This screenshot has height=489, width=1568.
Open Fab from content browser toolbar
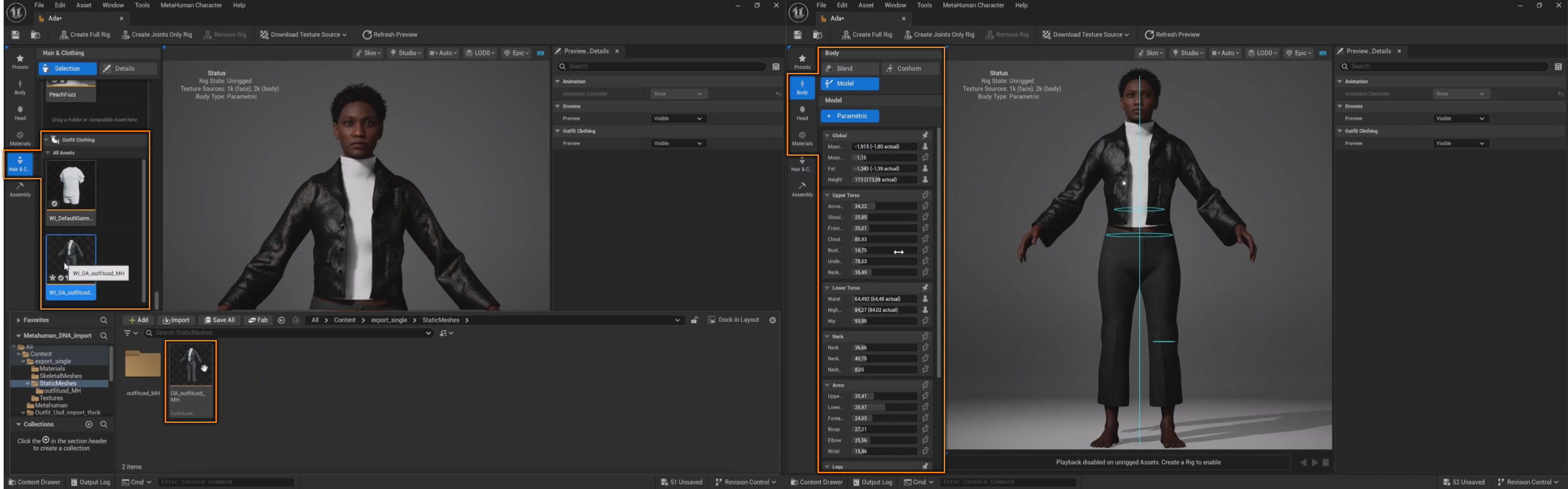tap(258, 320)
